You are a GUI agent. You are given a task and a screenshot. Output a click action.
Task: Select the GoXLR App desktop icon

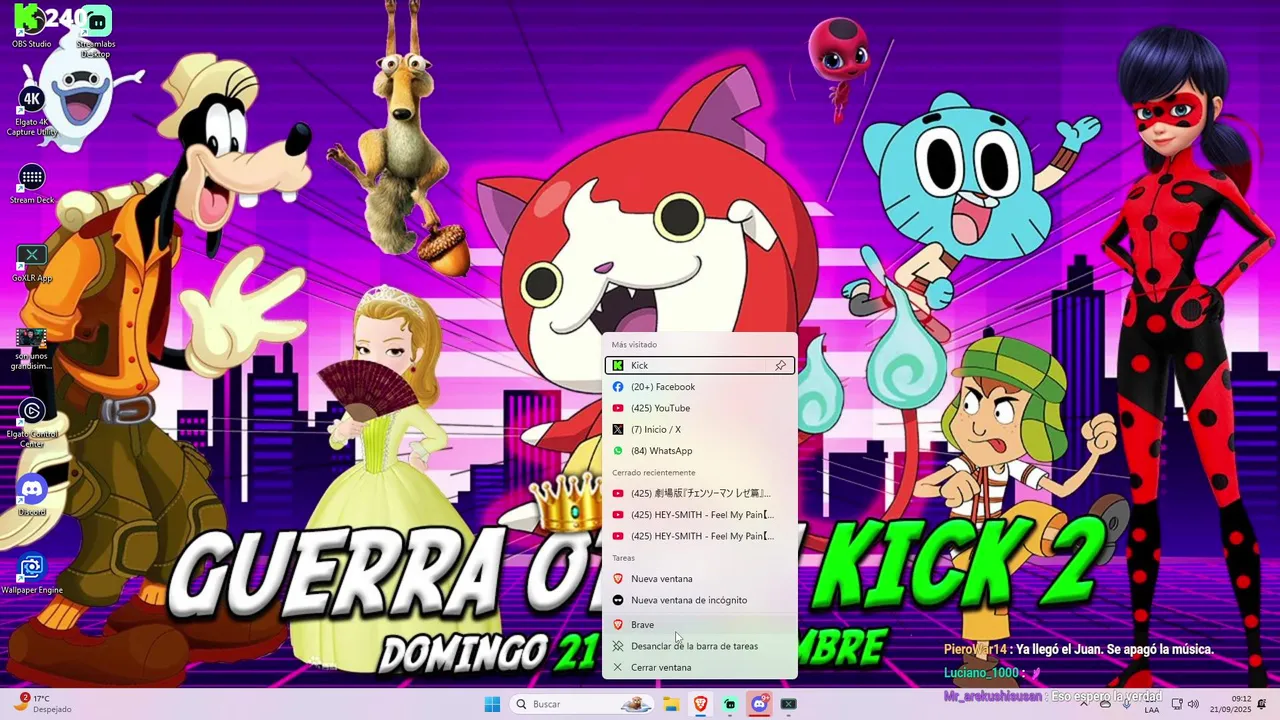[x=32, y=263]
